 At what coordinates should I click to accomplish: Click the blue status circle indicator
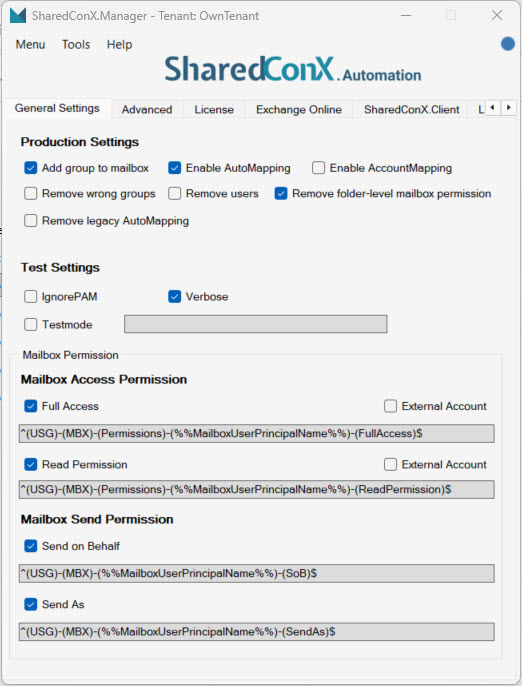(x=508, y=44)
